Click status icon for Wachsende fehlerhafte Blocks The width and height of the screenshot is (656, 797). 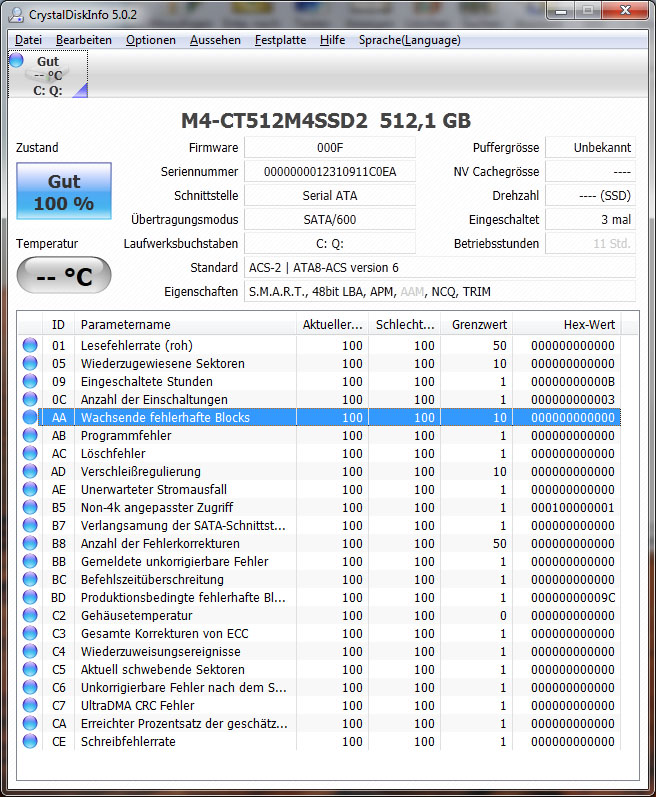click(30, 417)
